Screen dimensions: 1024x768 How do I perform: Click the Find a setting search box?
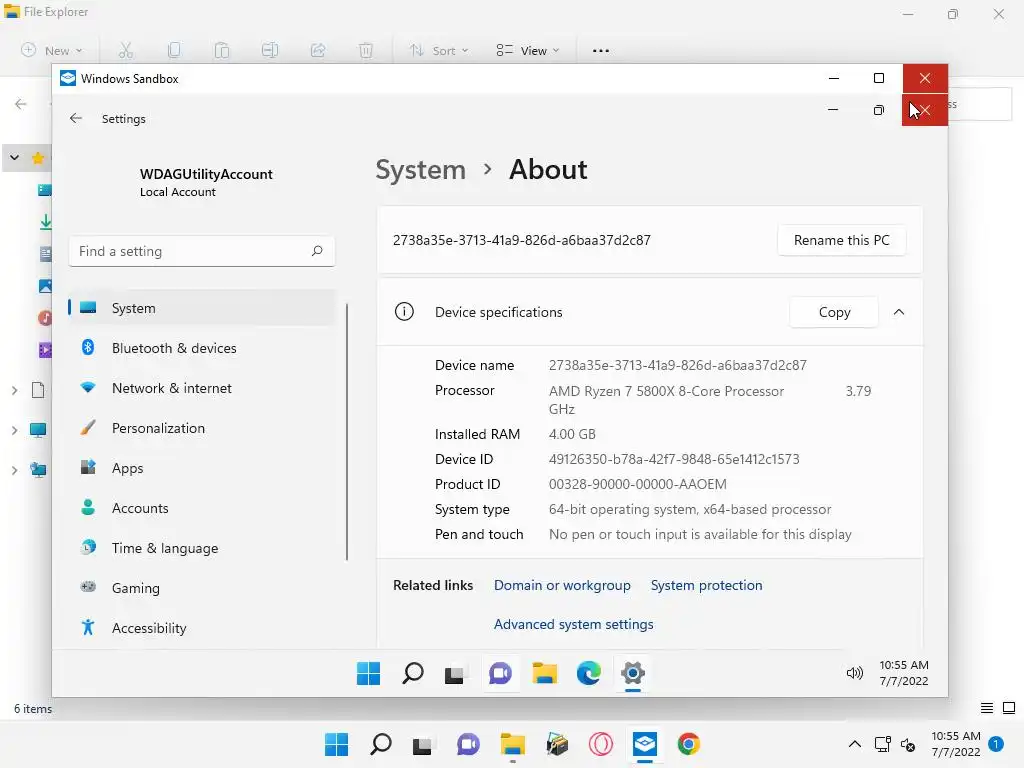coord(202,251)
